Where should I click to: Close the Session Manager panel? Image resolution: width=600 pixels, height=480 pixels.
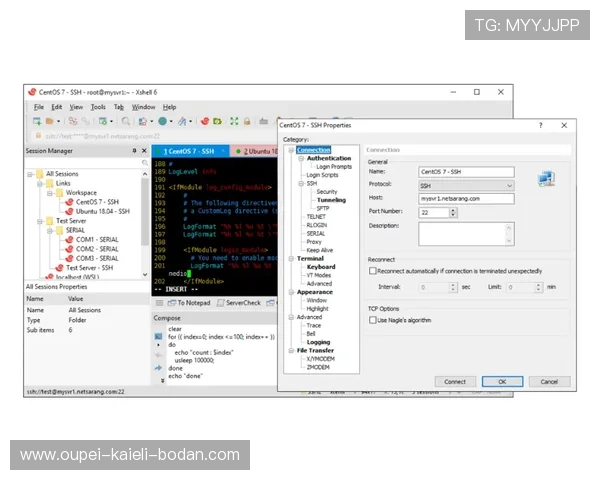click(144, 151)
